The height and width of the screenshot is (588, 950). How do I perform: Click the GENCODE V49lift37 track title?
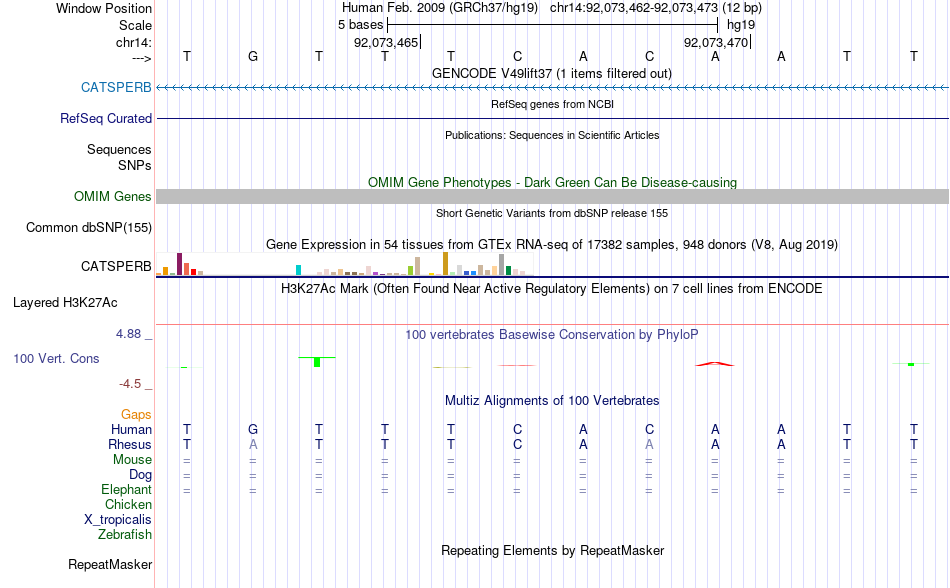coord(551,73)
